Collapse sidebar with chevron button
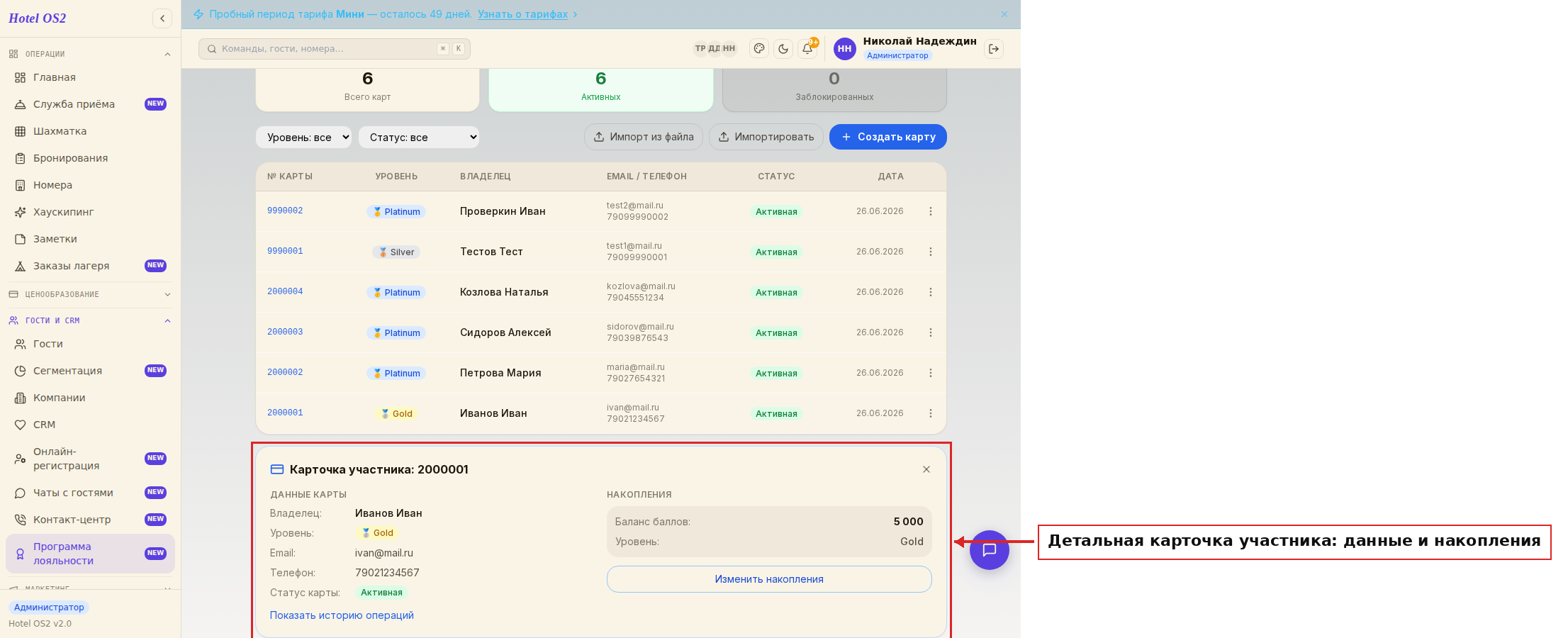Viewport: 1568px width, 638px height. click(x=162, y=18)
